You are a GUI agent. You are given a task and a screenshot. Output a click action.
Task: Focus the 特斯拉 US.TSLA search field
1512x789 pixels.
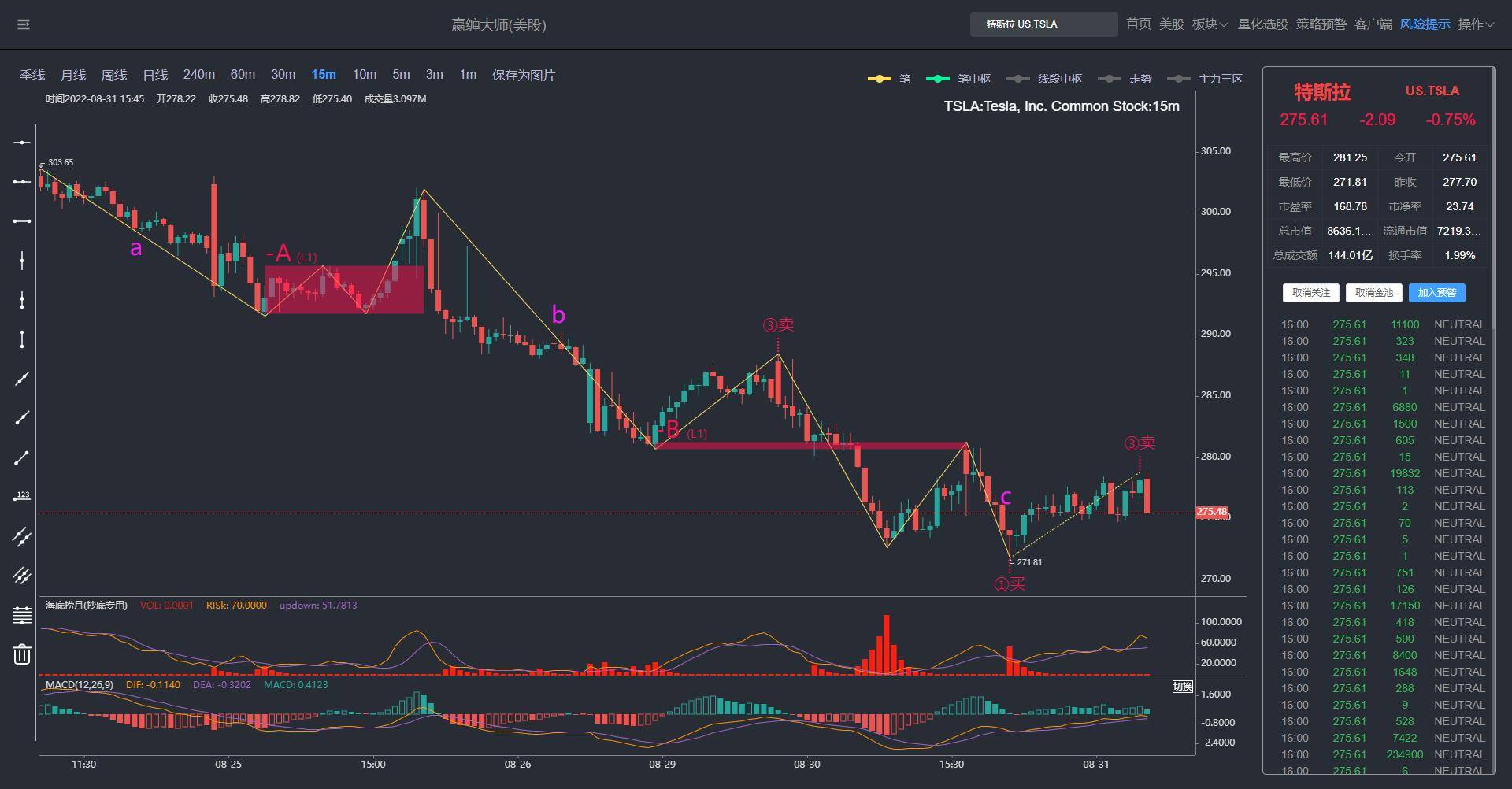pyautogui.click(x=1043, y=24)
